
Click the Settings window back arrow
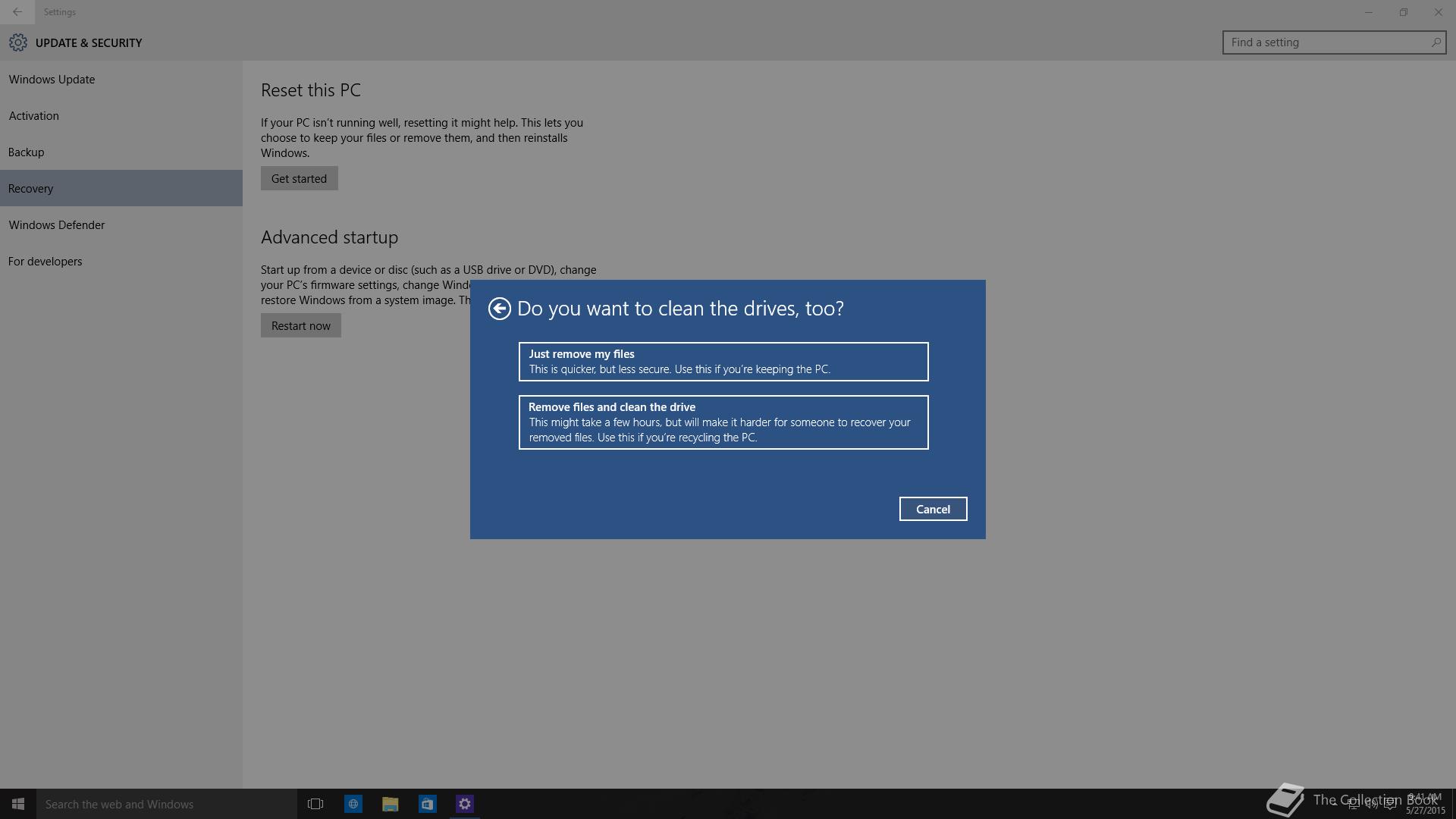[17, 12]
